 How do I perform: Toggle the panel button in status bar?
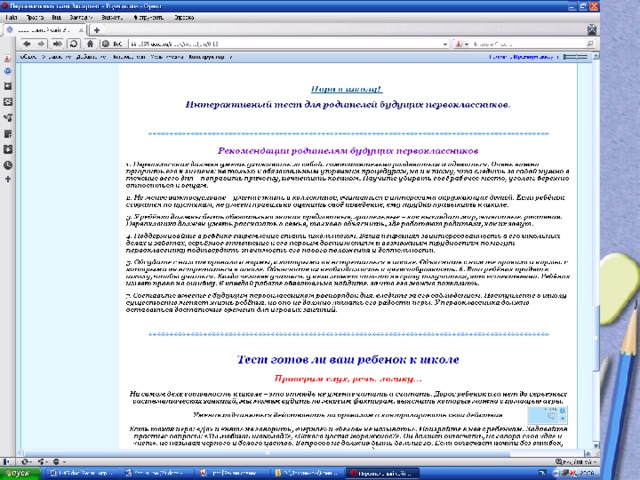point(7,462)
